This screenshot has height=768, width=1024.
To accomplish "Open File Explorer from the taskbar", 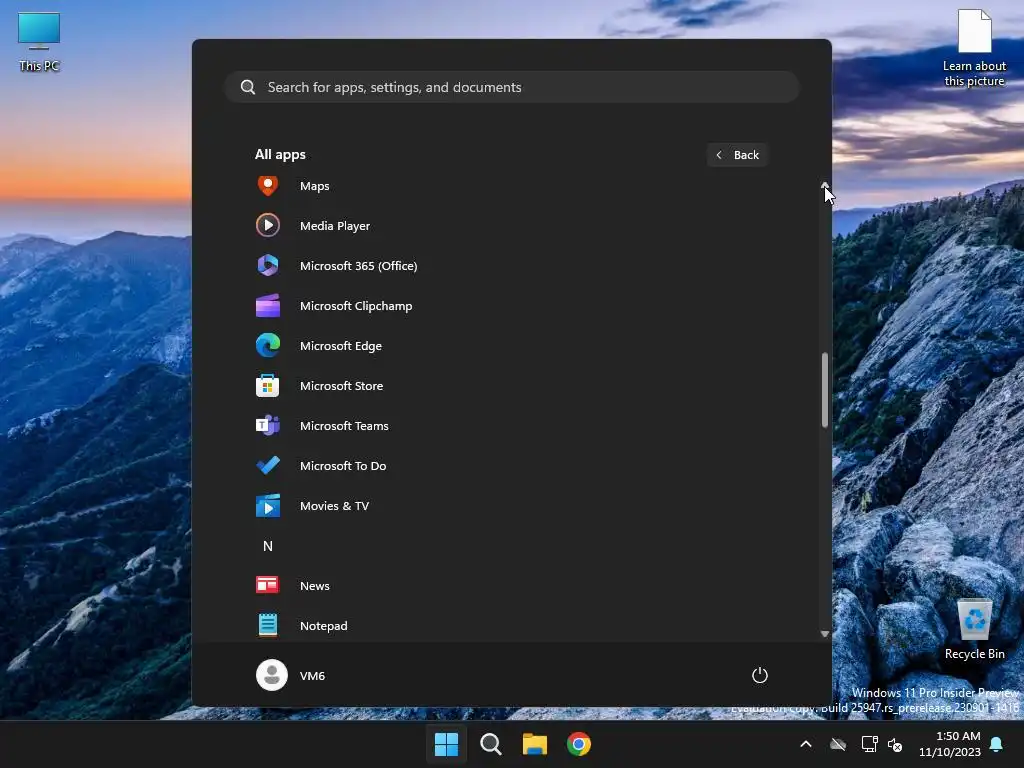I will point(535,744).
